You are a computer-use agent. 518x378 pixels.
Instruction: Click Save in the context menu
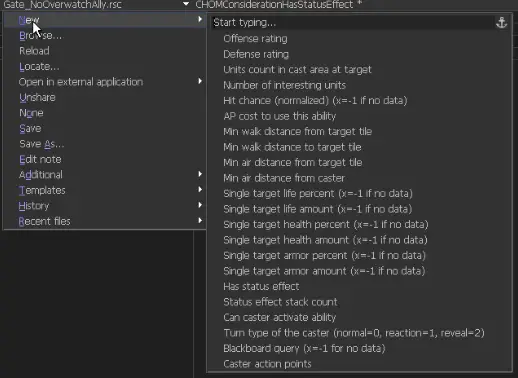(105, 128)
